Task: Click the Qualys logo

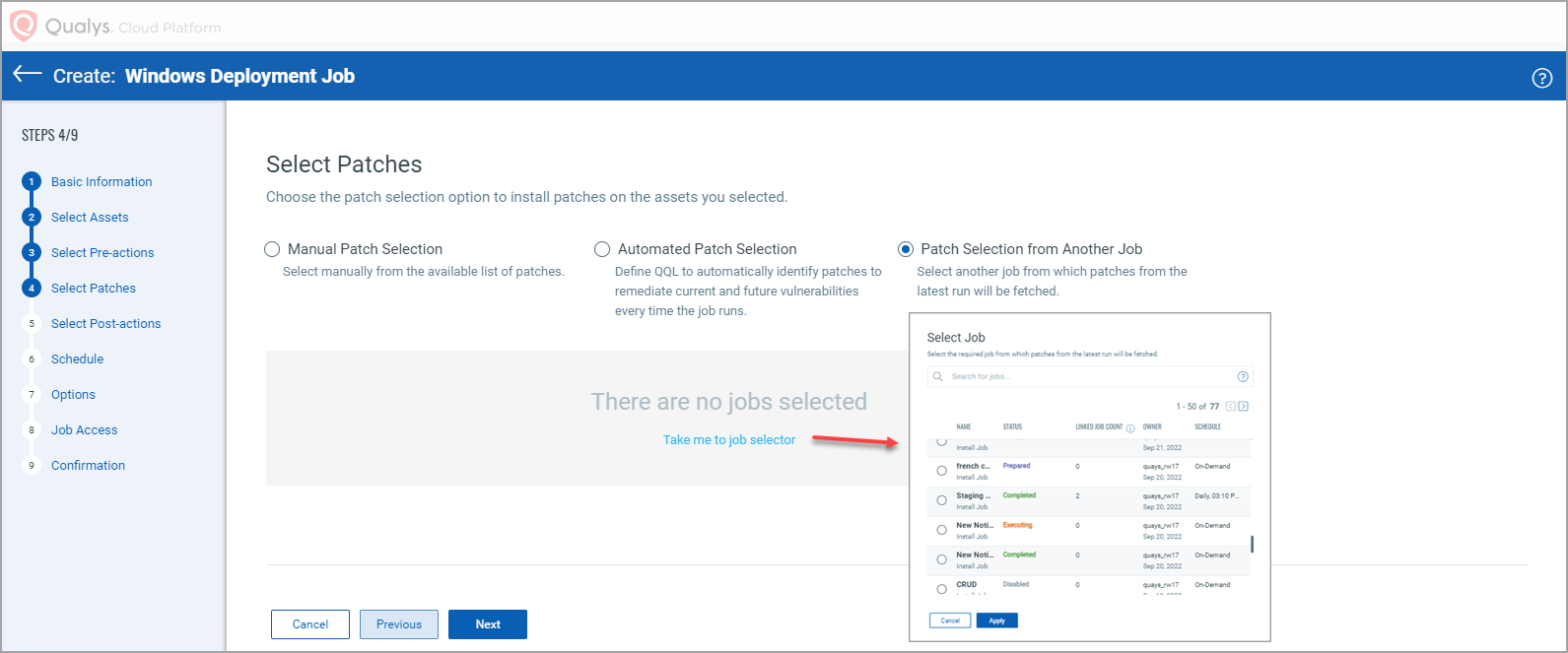Action: coord(24,26)
